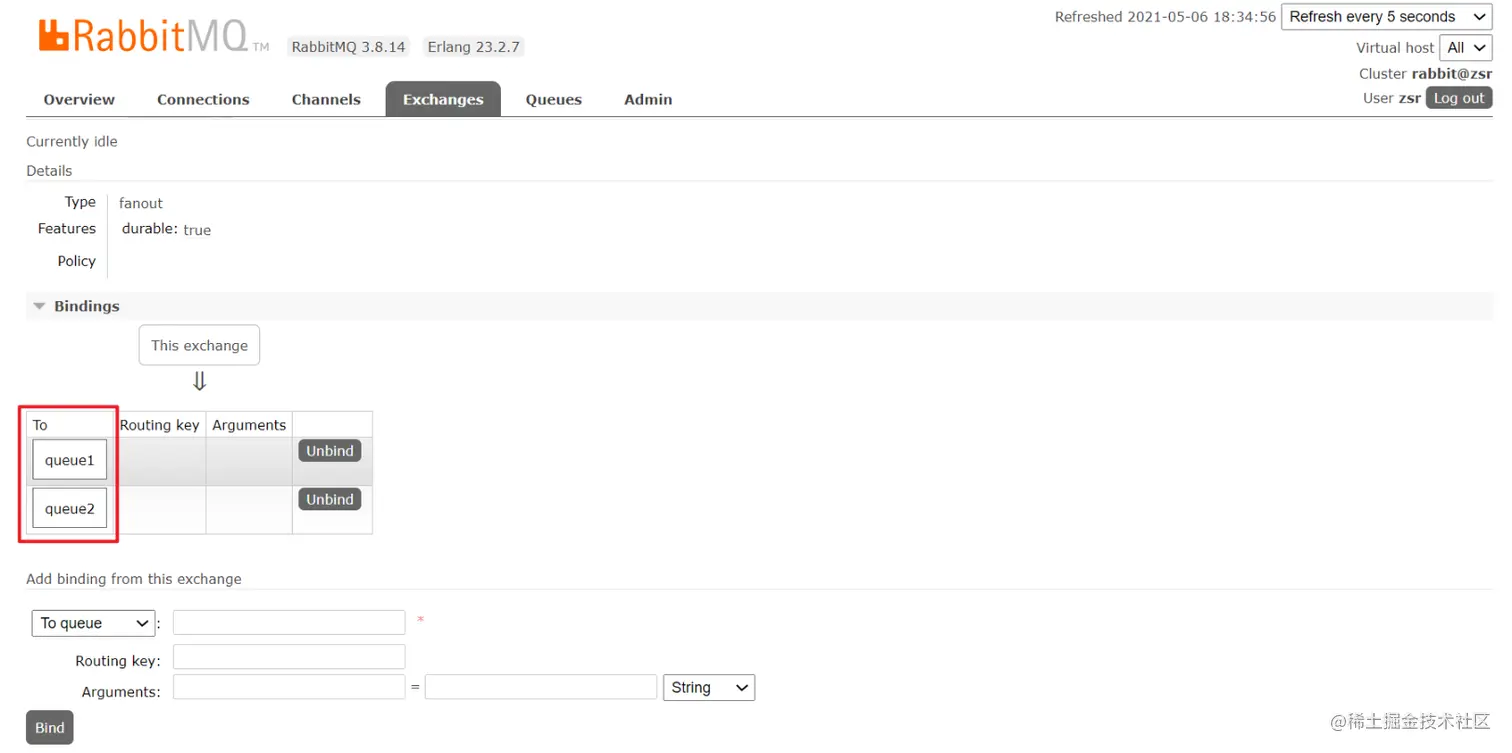Screen dimensions: 1512x753
Task: Click the Refreshed 2021-05-06 timestamp text
Action: coord(1165,17)
